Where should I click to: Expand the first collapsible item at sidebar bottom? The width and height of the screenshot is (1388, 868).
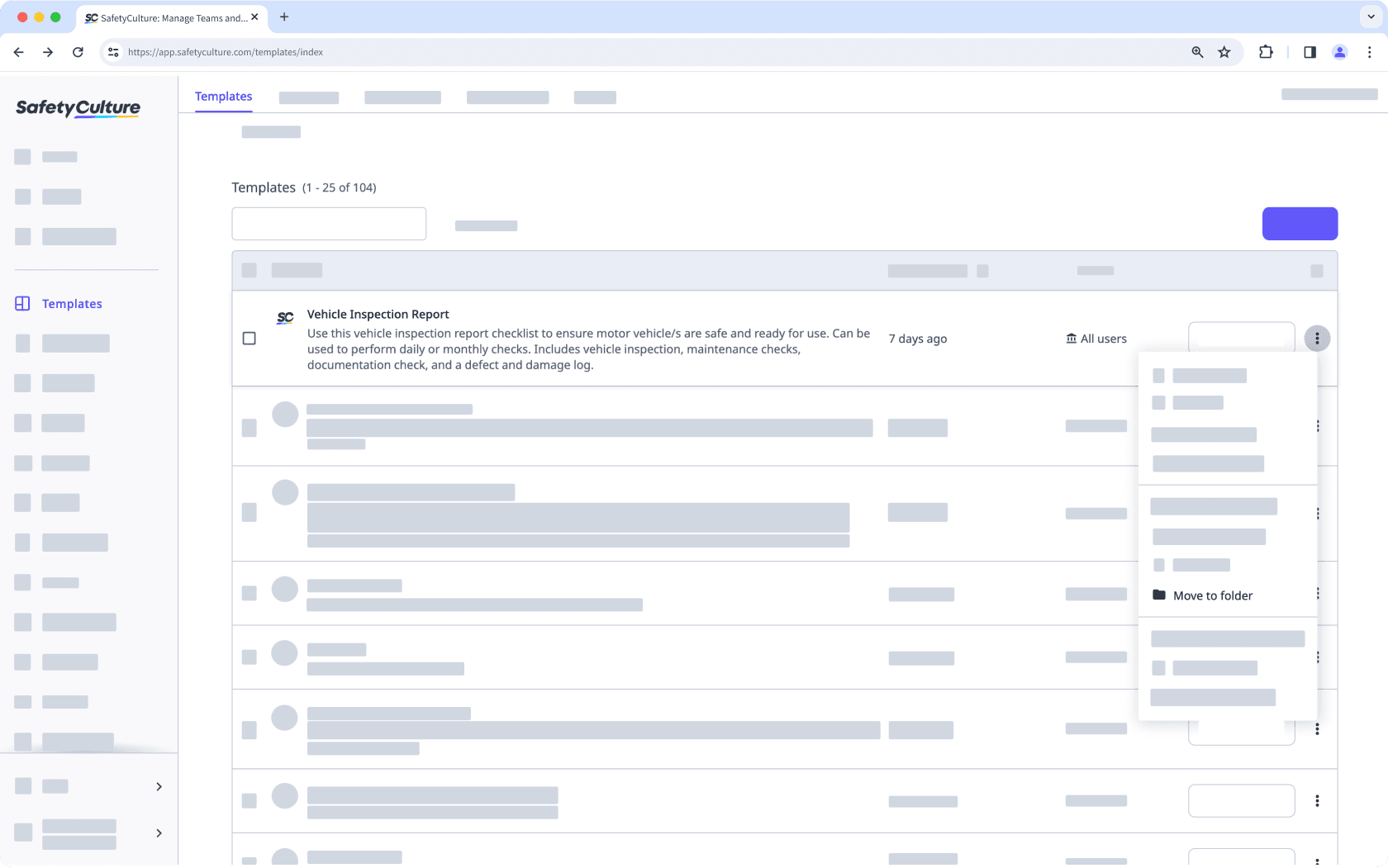point(159,786)
